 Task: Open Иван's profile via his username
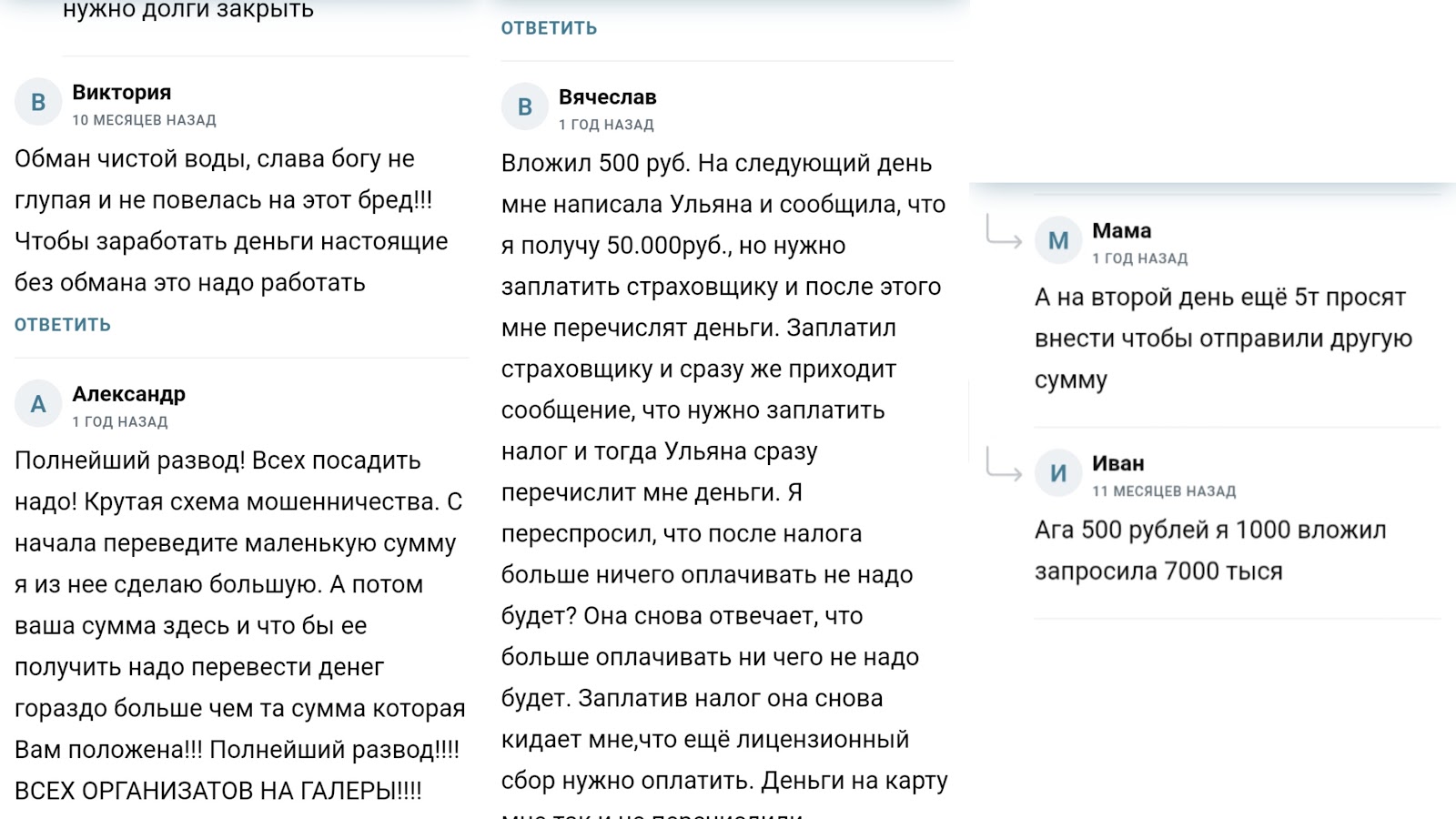click(1117, 463)
